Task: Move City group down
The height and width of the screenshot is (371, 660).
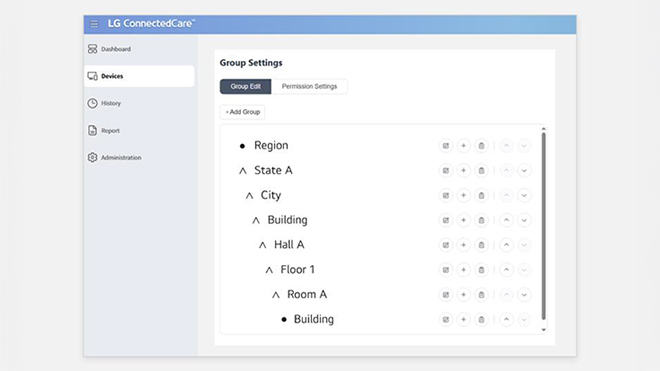Action: tap(524, 195)
